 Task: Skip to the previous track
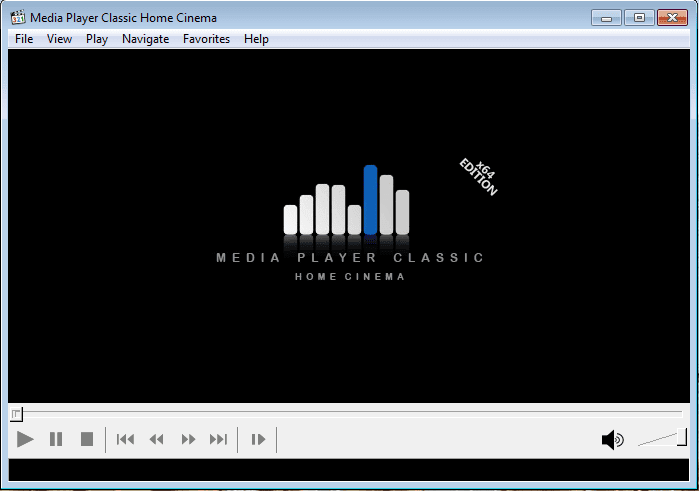pos(125,439)
